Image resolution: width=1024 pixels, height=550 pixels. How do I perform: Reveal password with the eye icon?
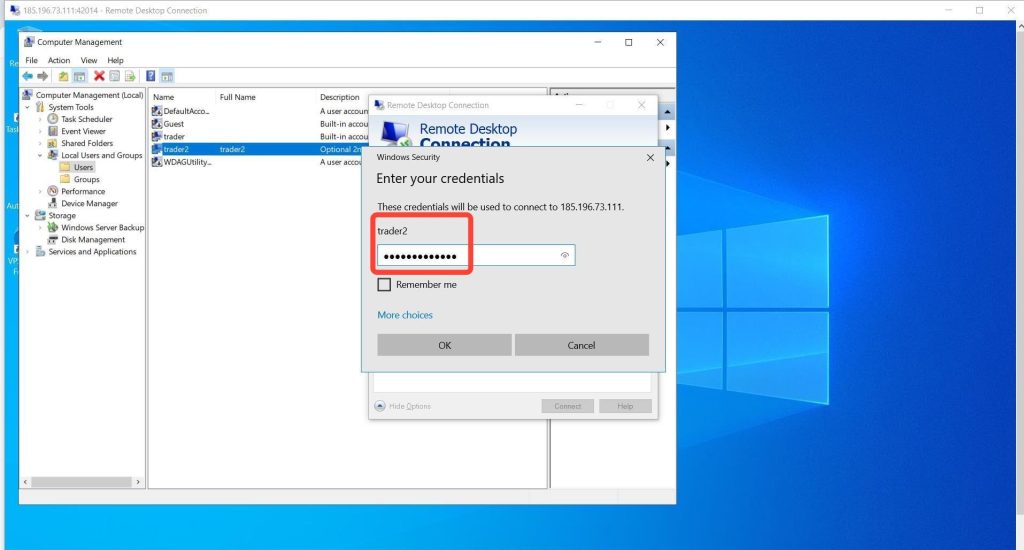click(565, 256)
